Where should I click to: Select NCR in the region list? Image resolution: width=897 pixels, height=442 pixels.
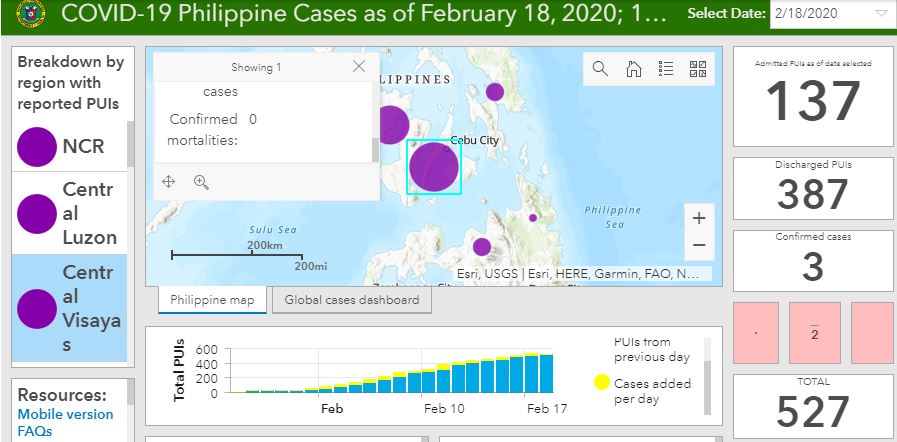pos(68,146)
